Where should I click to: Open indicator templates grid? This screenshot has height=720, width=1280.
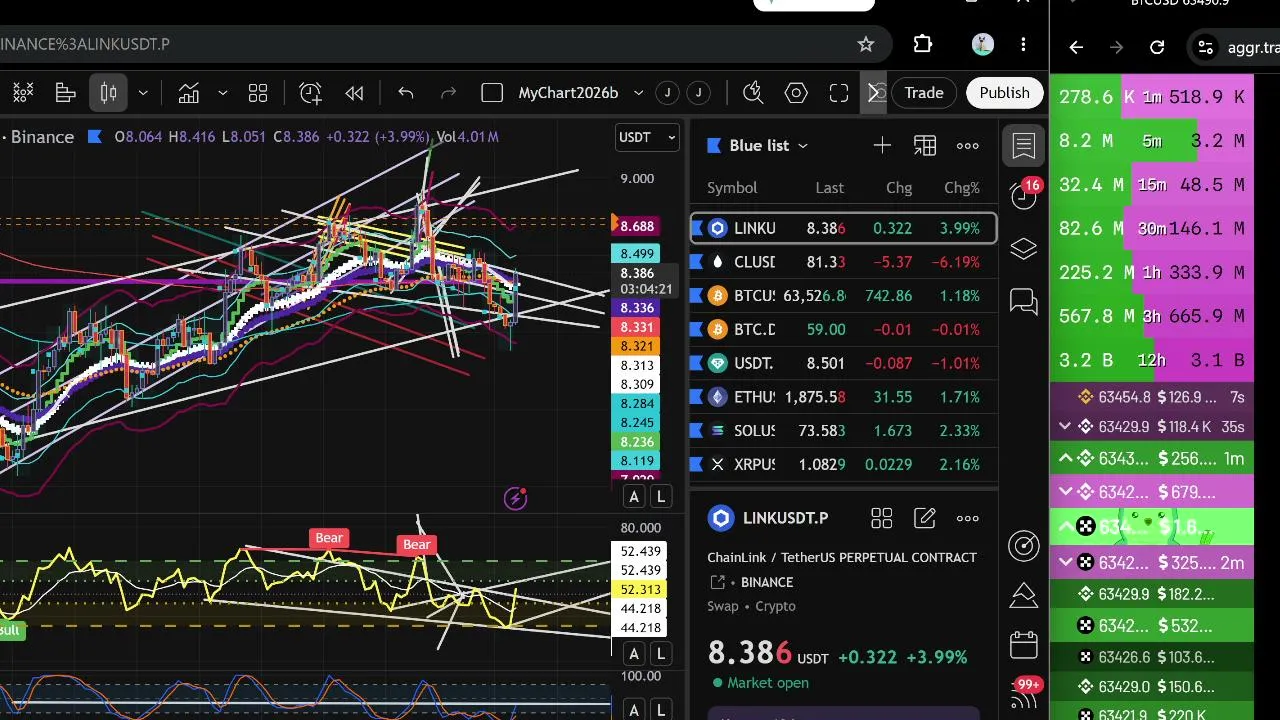click(258, 93)
